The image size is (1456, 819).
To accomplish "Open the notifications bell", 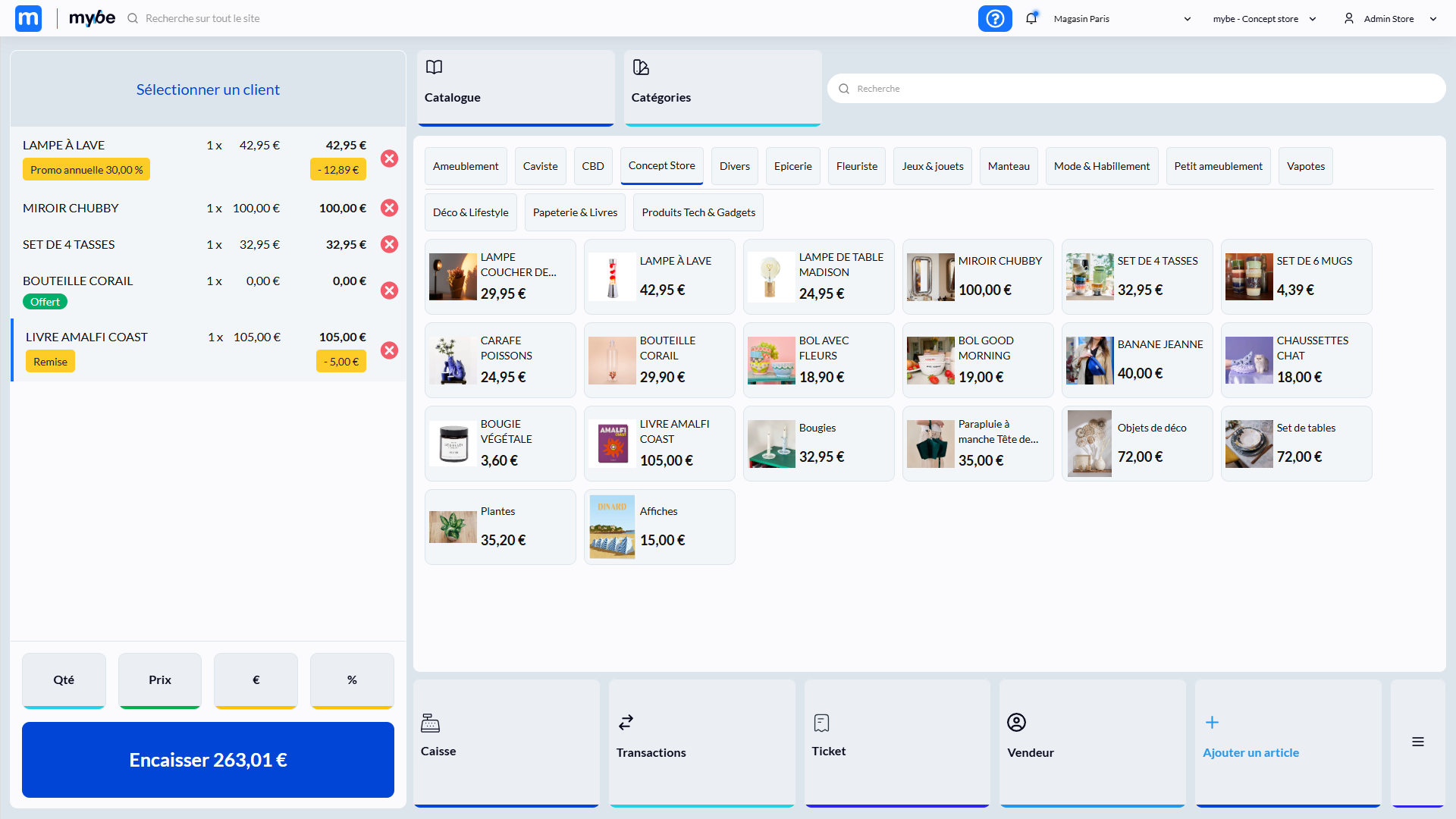I will (x=1031, y=18).
